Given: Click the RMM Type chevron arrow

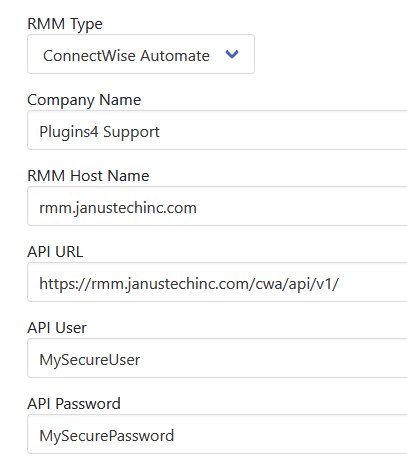Looking at the screenshot, I should 232,54.
